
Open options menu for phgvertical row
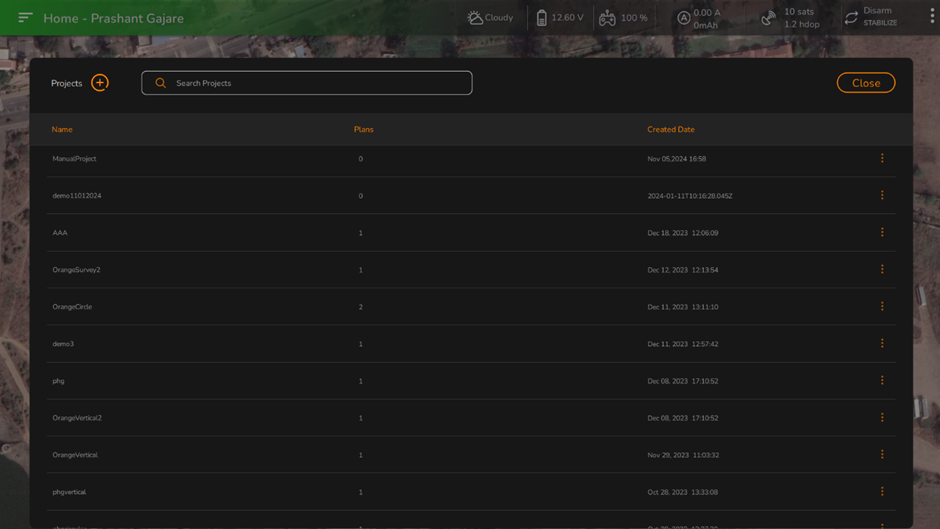[882, 491]
